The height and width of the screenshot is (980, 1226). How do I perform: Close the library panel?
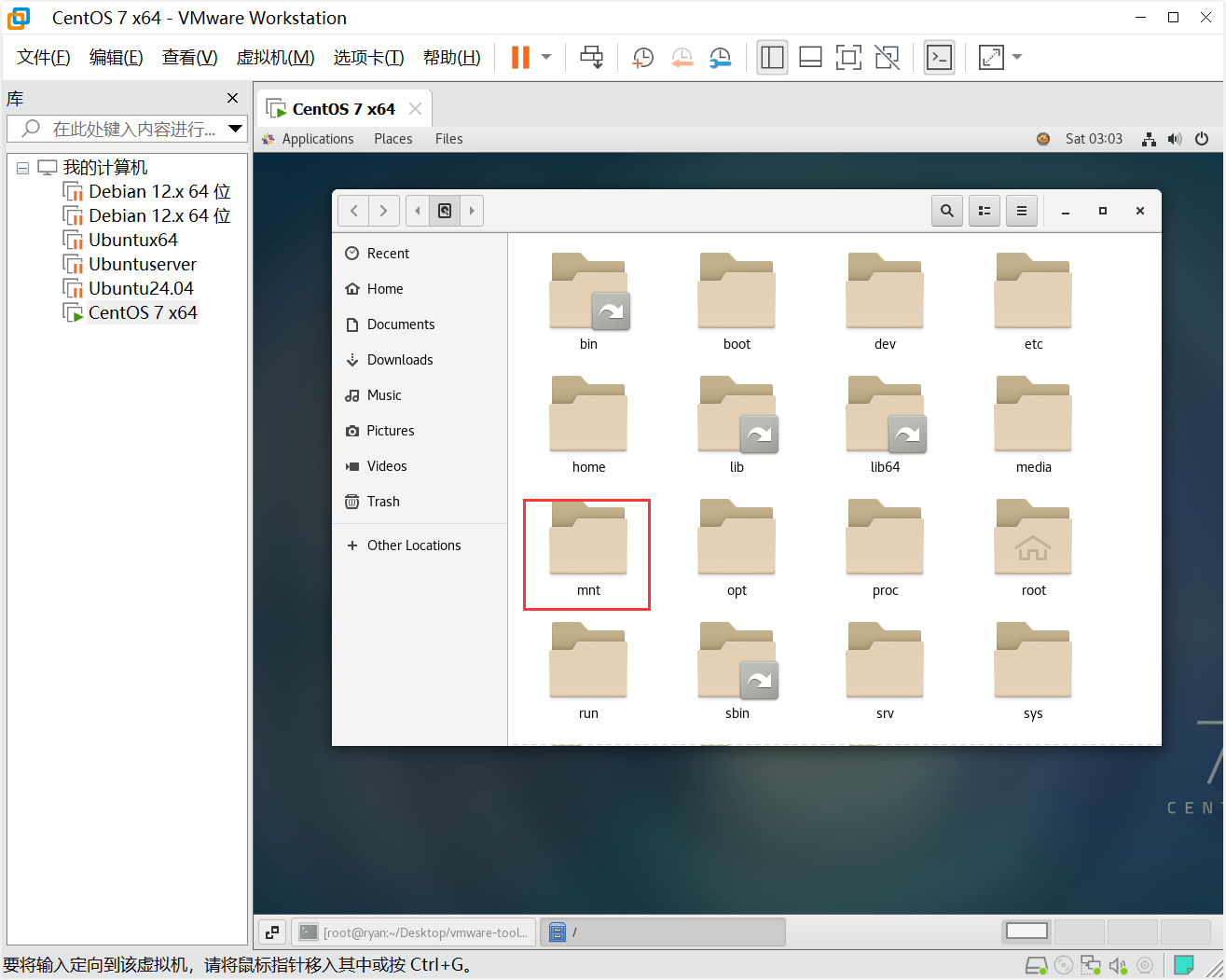[x=233, y=98]
